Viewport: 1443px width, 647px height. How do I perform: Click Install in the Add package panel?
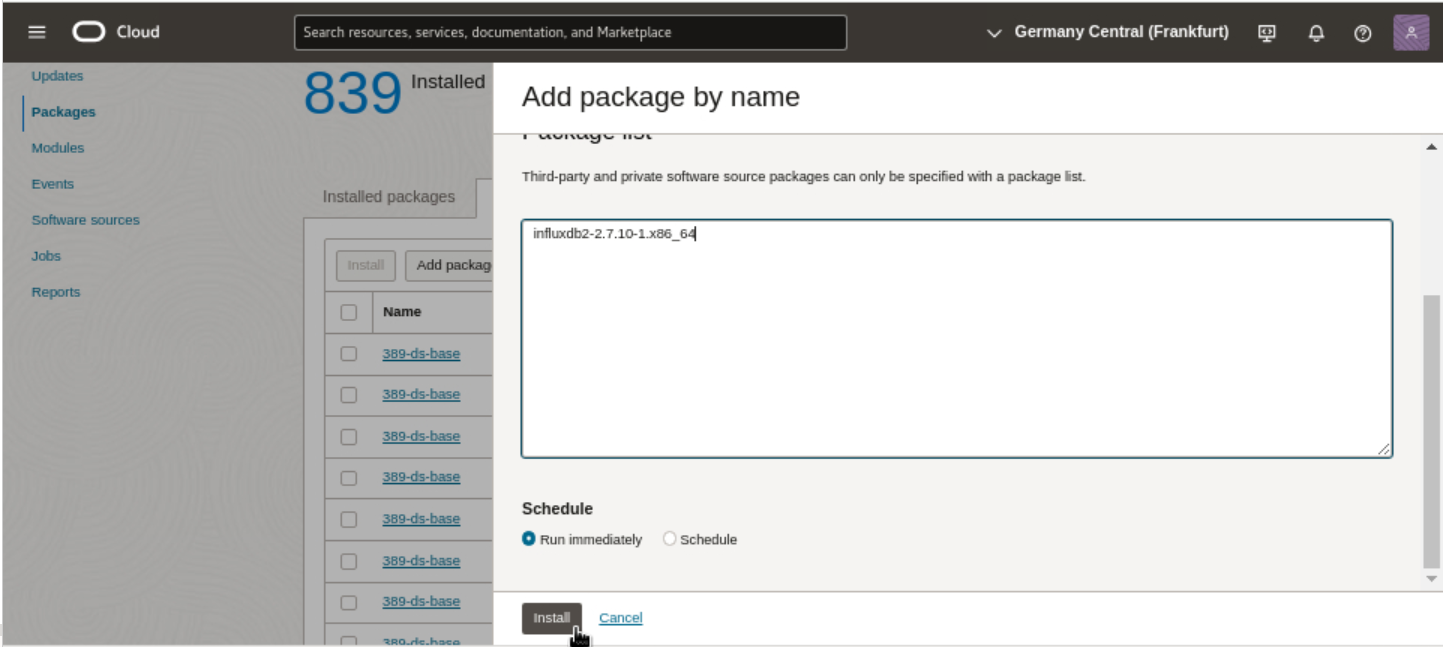tap(551, 618)
